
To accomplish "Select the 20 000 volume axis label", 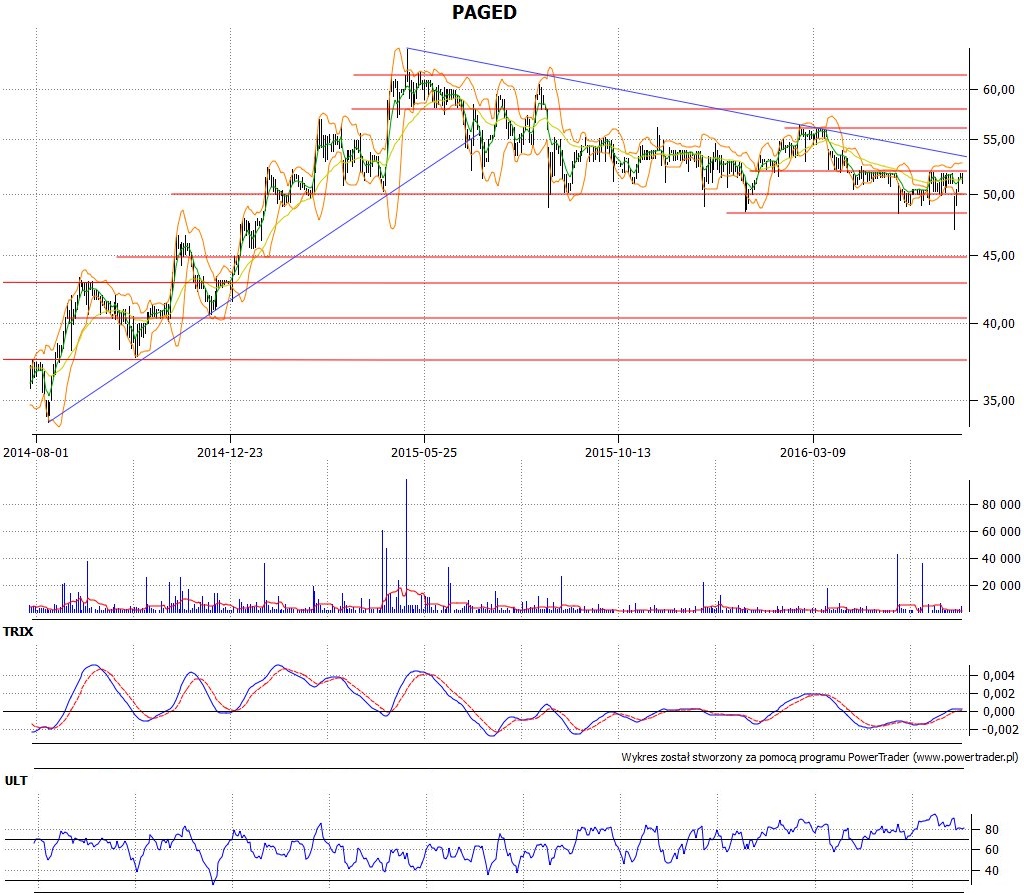I will pyautogui.click(x=1000, y=586).
